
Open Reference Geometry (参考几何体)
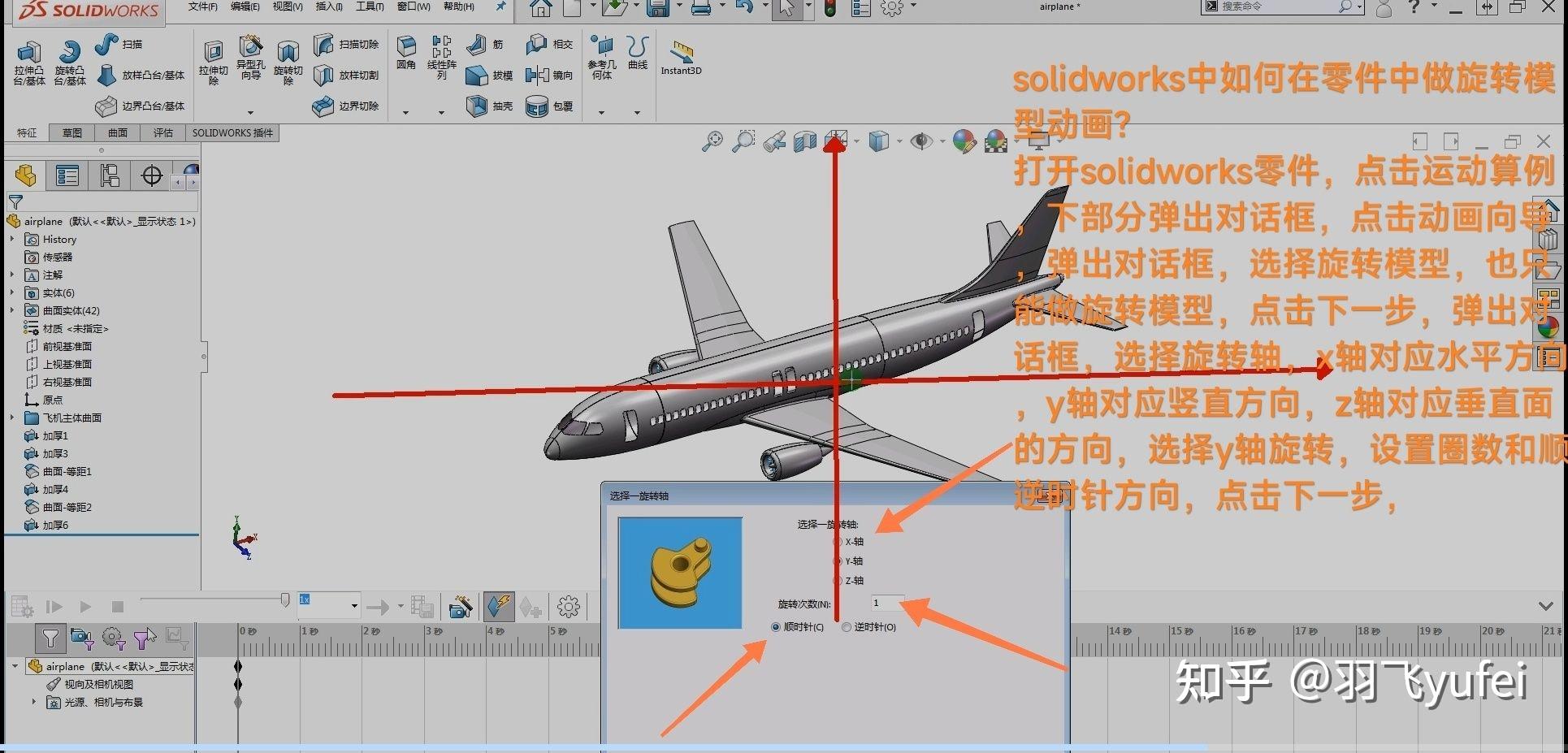(x=602, y=57)
